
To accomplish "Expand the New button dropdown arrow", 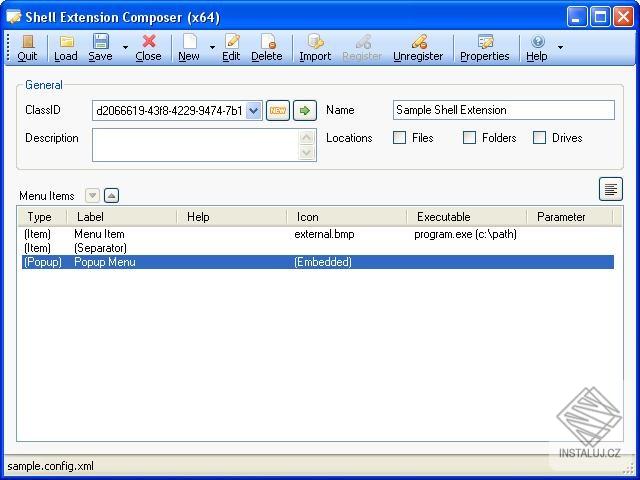I will click(x=212, y=48).
